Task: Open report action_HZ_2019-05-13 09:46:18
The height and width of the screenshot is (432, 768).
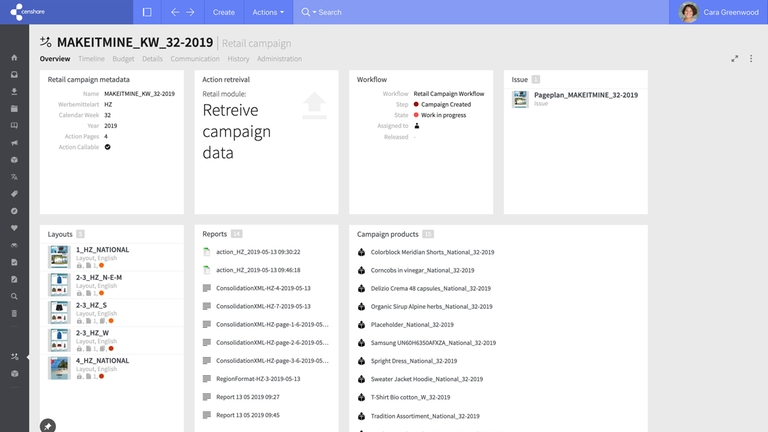Action: tap(258, 270)
